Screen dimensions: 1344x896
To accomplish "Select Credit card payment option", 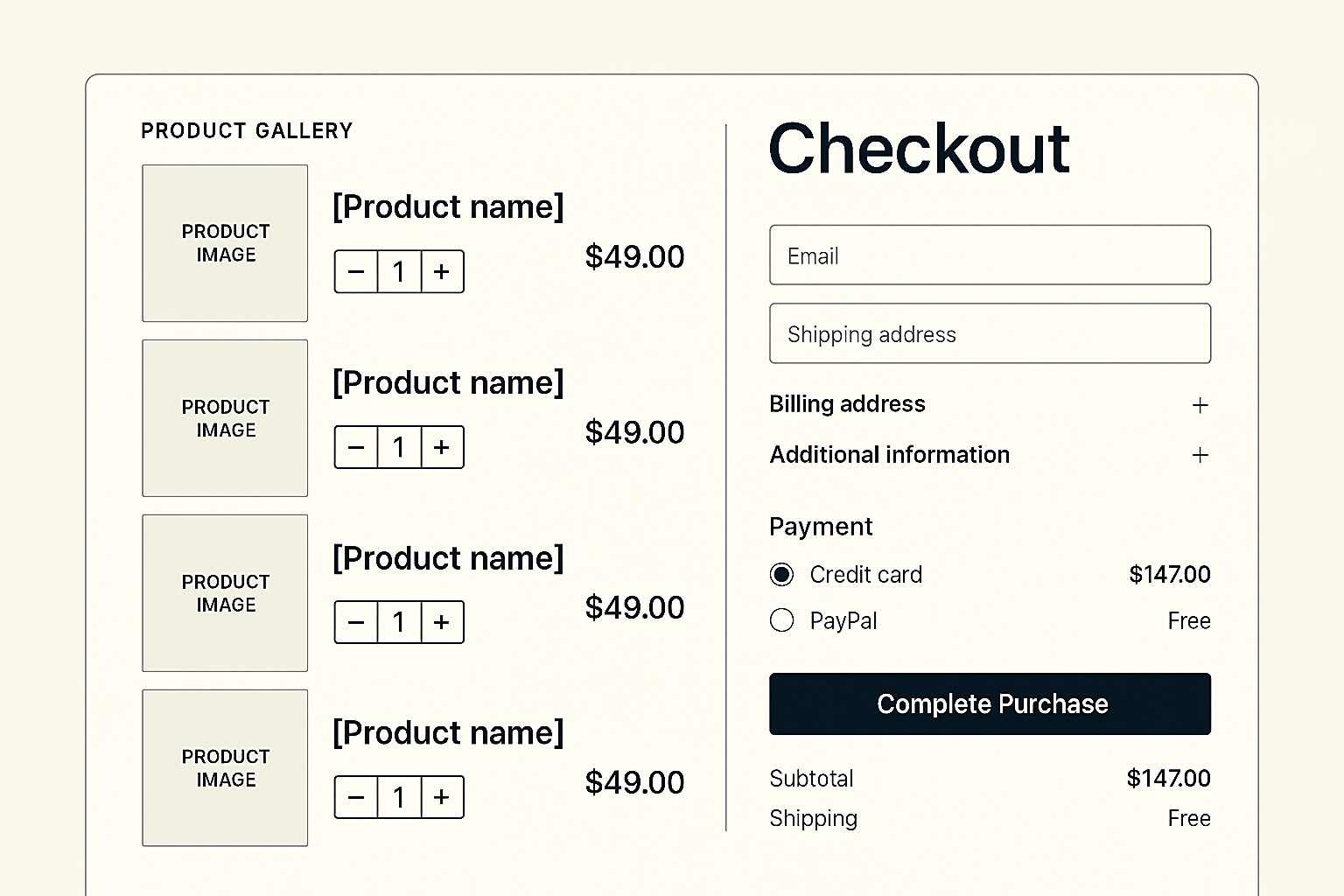I will (x=781, y=575).
